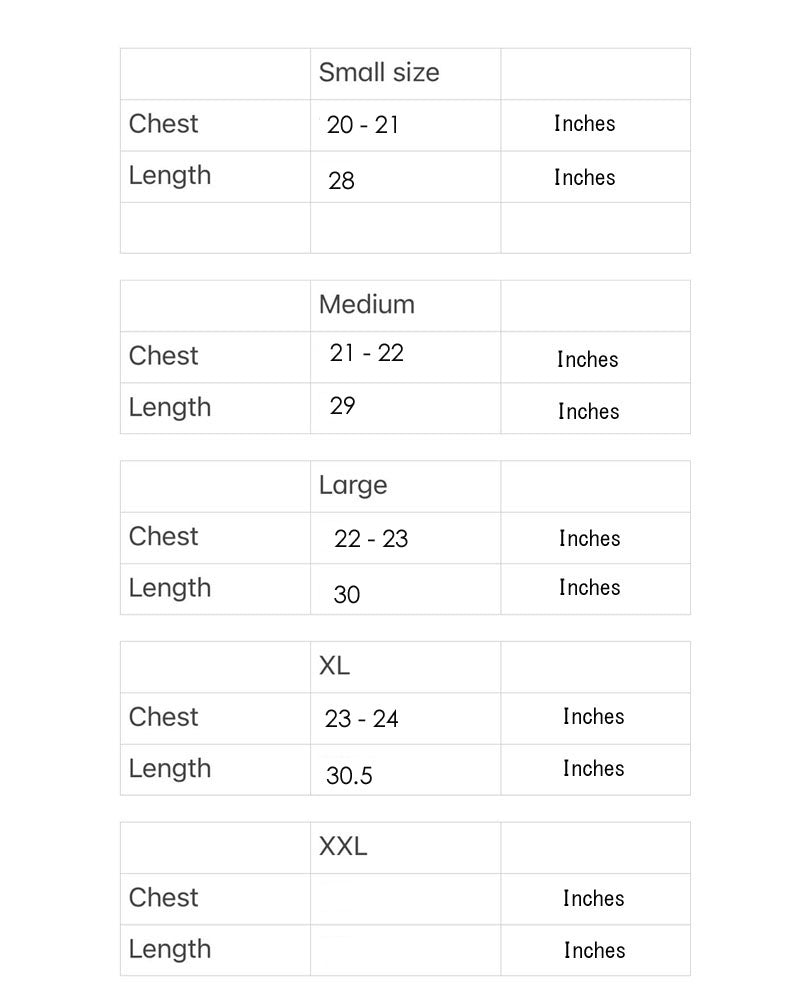800x1001 pixels.
Task: Select the 22 - 23 chest value
Action: tap(371, 539)
